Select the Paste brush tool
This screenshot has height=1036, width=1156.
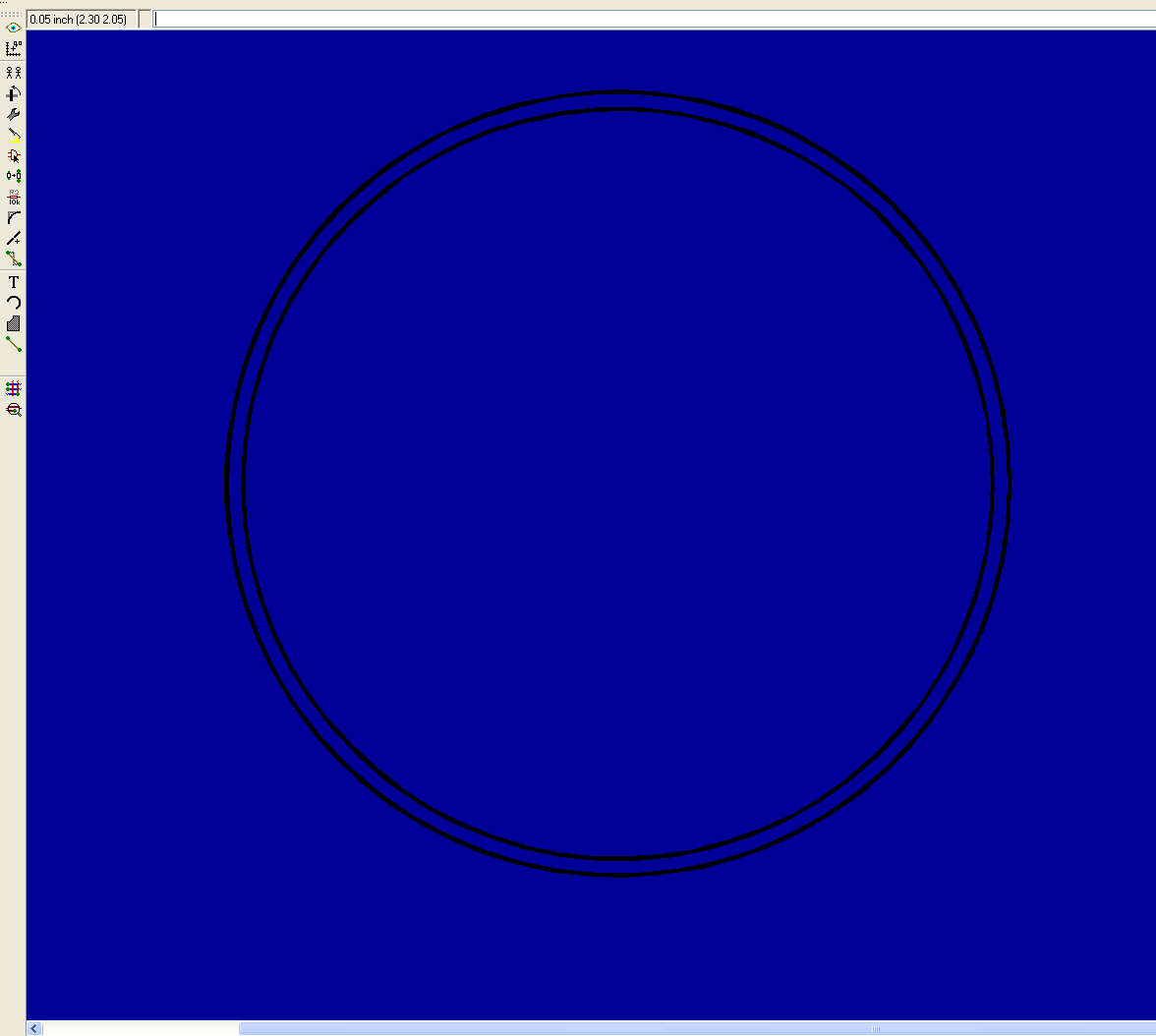14,136
